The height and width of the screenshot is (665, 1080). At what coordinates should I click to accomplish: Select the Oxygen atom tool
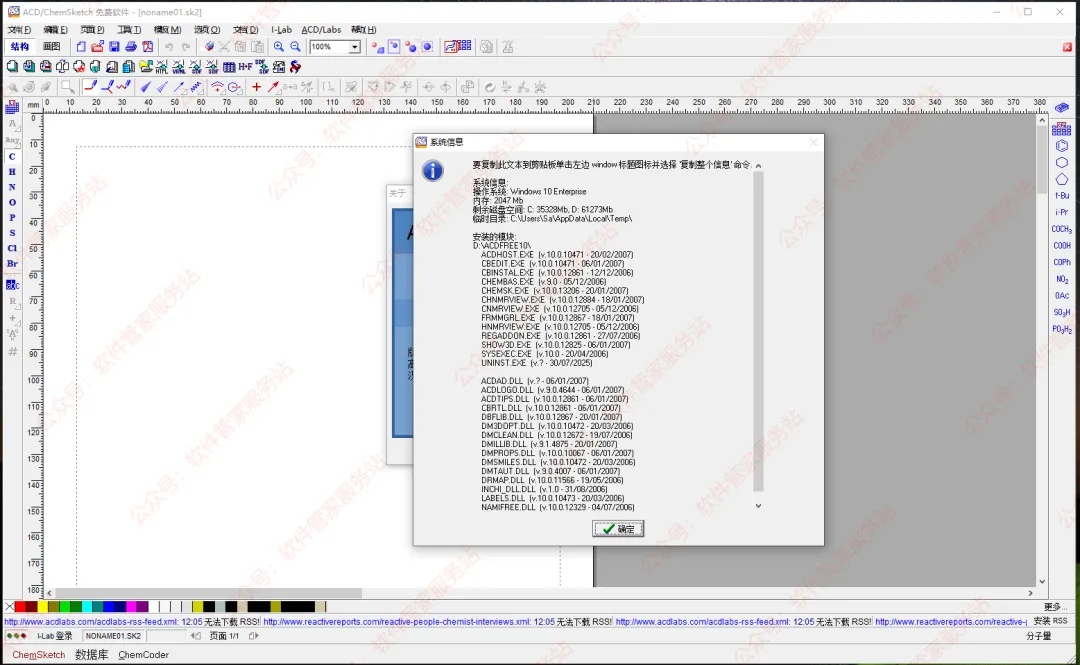(12, 202)
